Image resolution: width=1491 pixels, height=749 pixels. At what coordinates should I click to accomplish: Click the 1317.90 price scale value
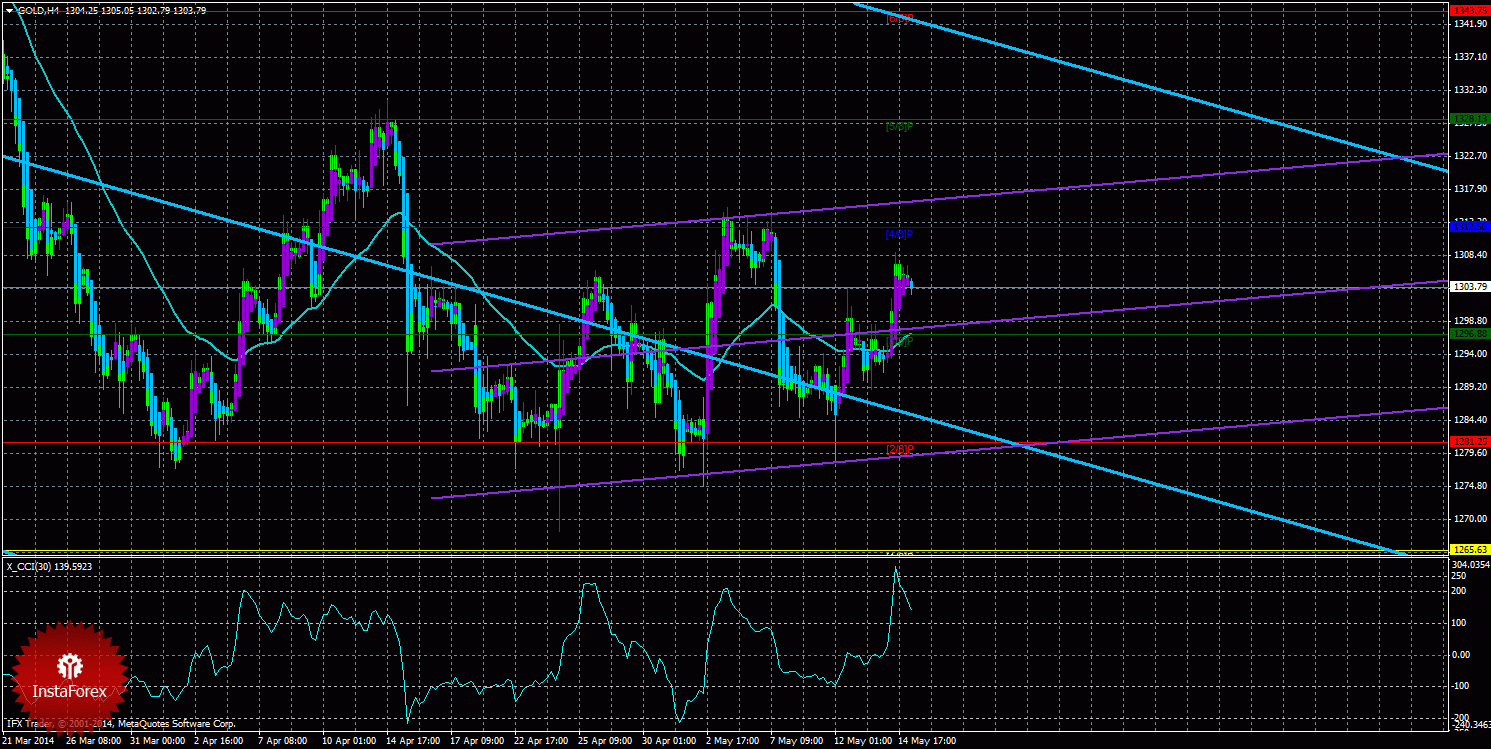pyautogui.click(x=1468, y=188)
